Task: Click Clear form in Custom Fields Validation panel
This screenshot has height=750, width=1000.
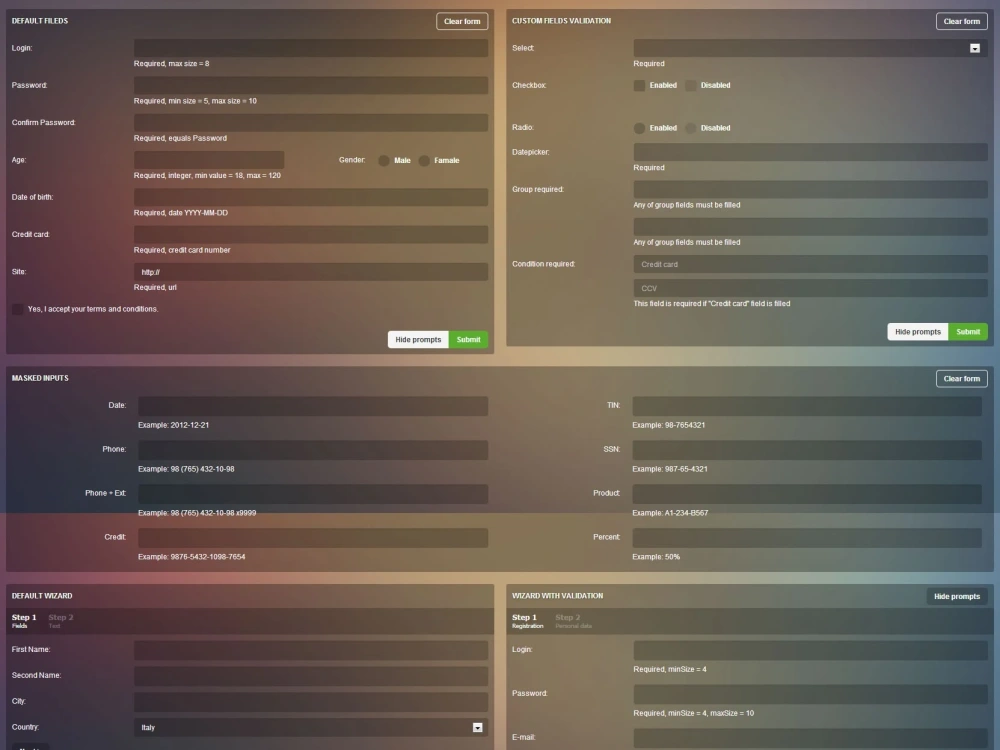Action: click(961, 21)
